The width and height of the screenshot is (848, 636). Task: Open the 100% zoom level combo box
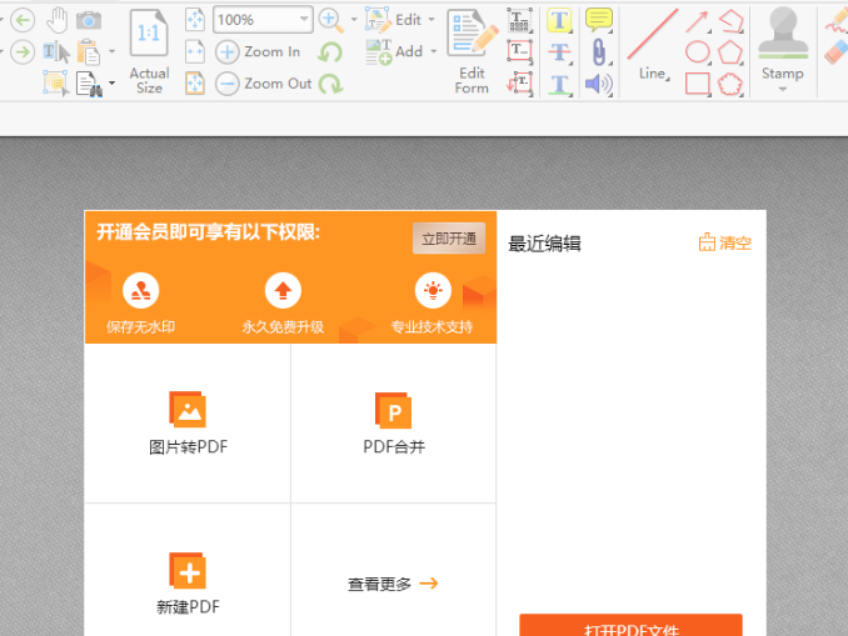click(263, 19)
